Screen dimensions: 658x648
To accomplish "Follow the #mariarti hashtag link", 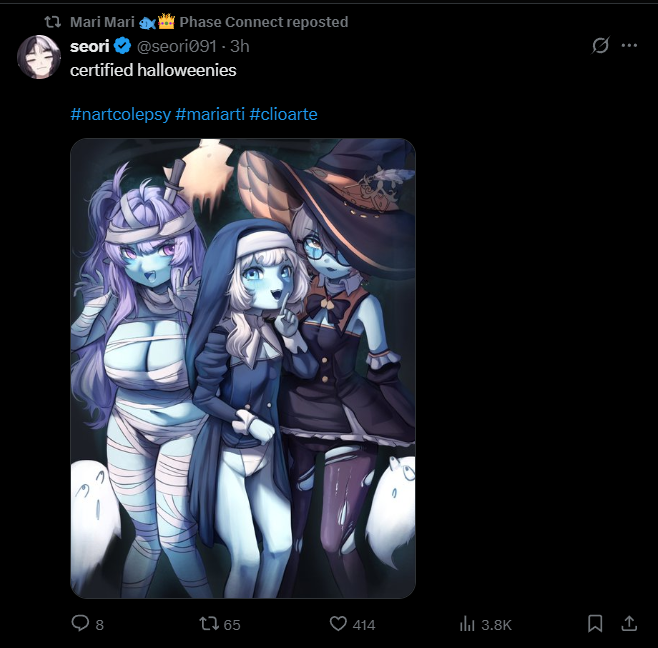I will pos(210,114).
